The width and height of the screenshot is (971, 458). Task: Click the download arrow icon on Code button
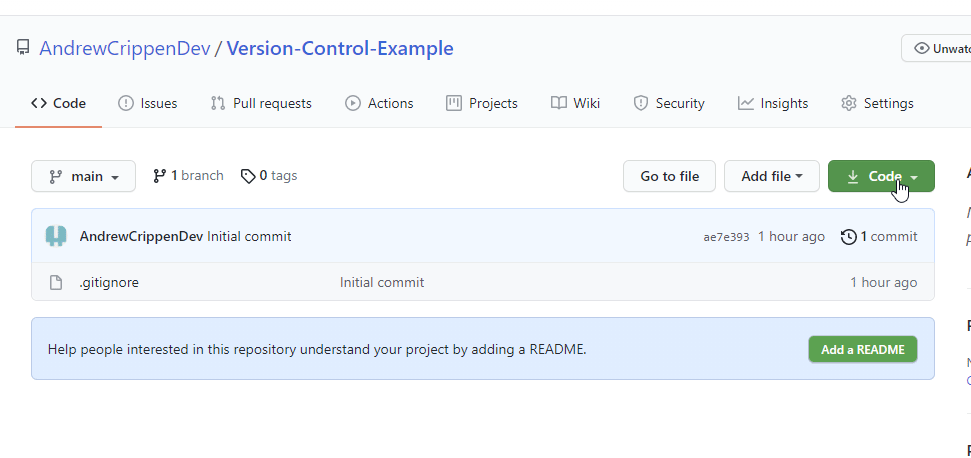pos(853,176)
